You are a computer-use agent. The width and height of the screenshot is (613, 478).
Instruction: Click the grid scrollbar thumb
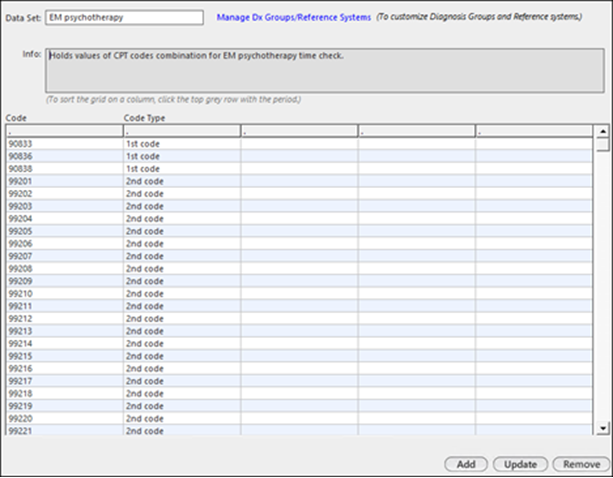603,145
